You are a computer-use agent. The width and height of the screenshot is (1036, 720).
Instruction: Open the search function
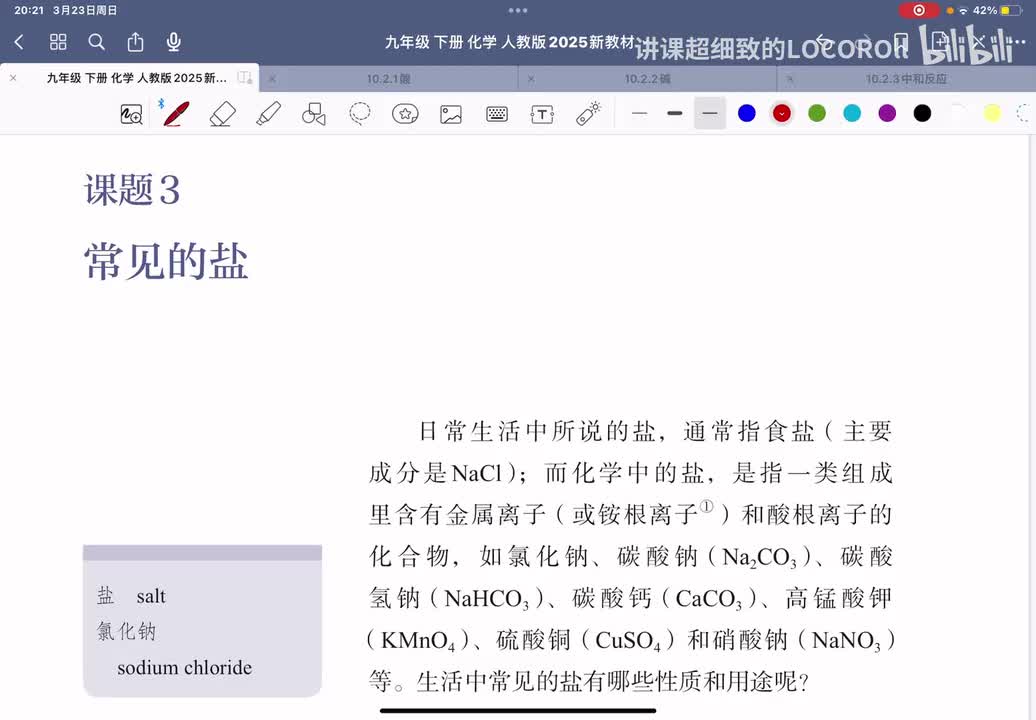pyautogui.click(x=96, y=42)
